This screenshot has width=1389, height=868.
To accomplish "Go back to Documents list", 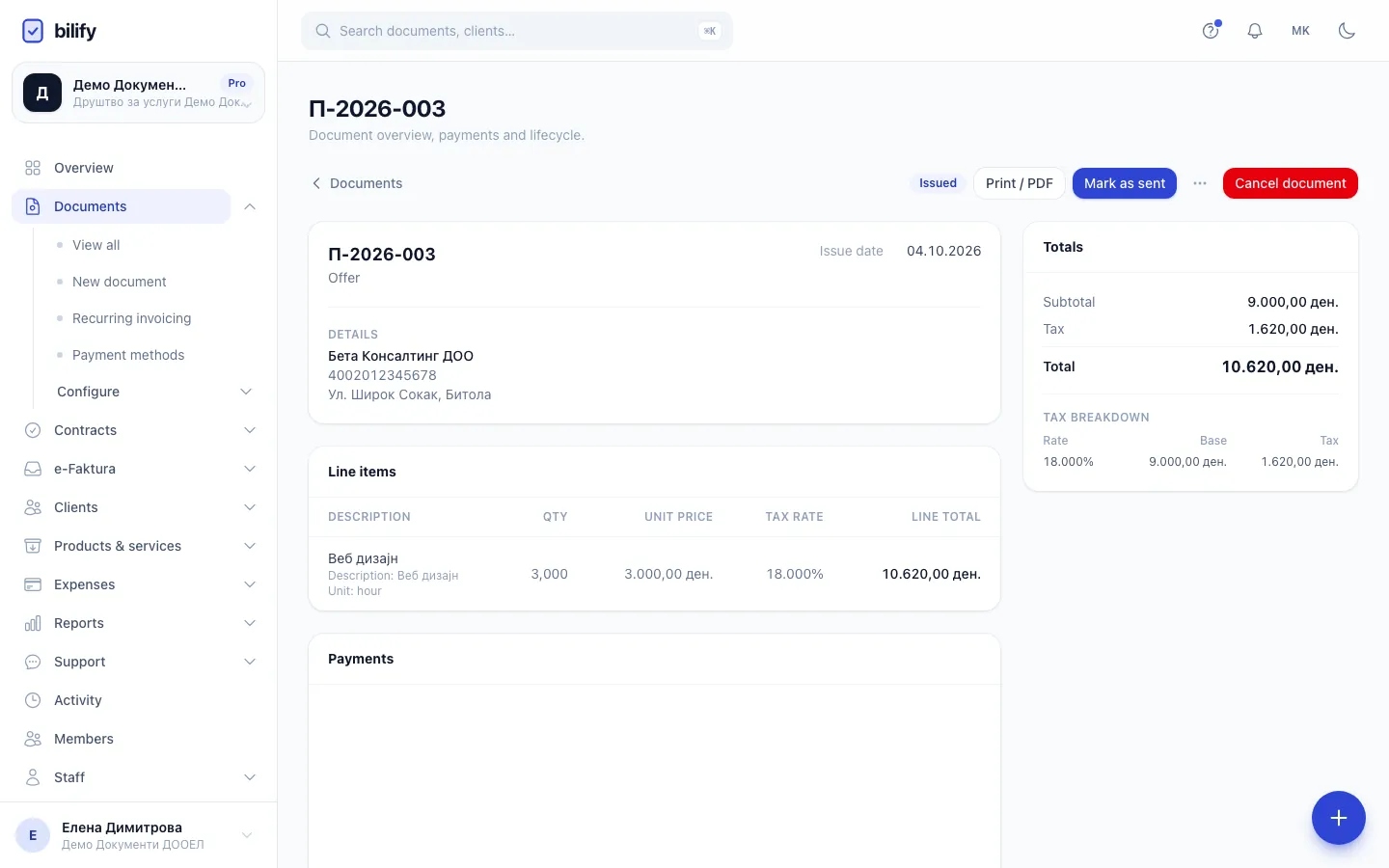I will coord(357,183).
